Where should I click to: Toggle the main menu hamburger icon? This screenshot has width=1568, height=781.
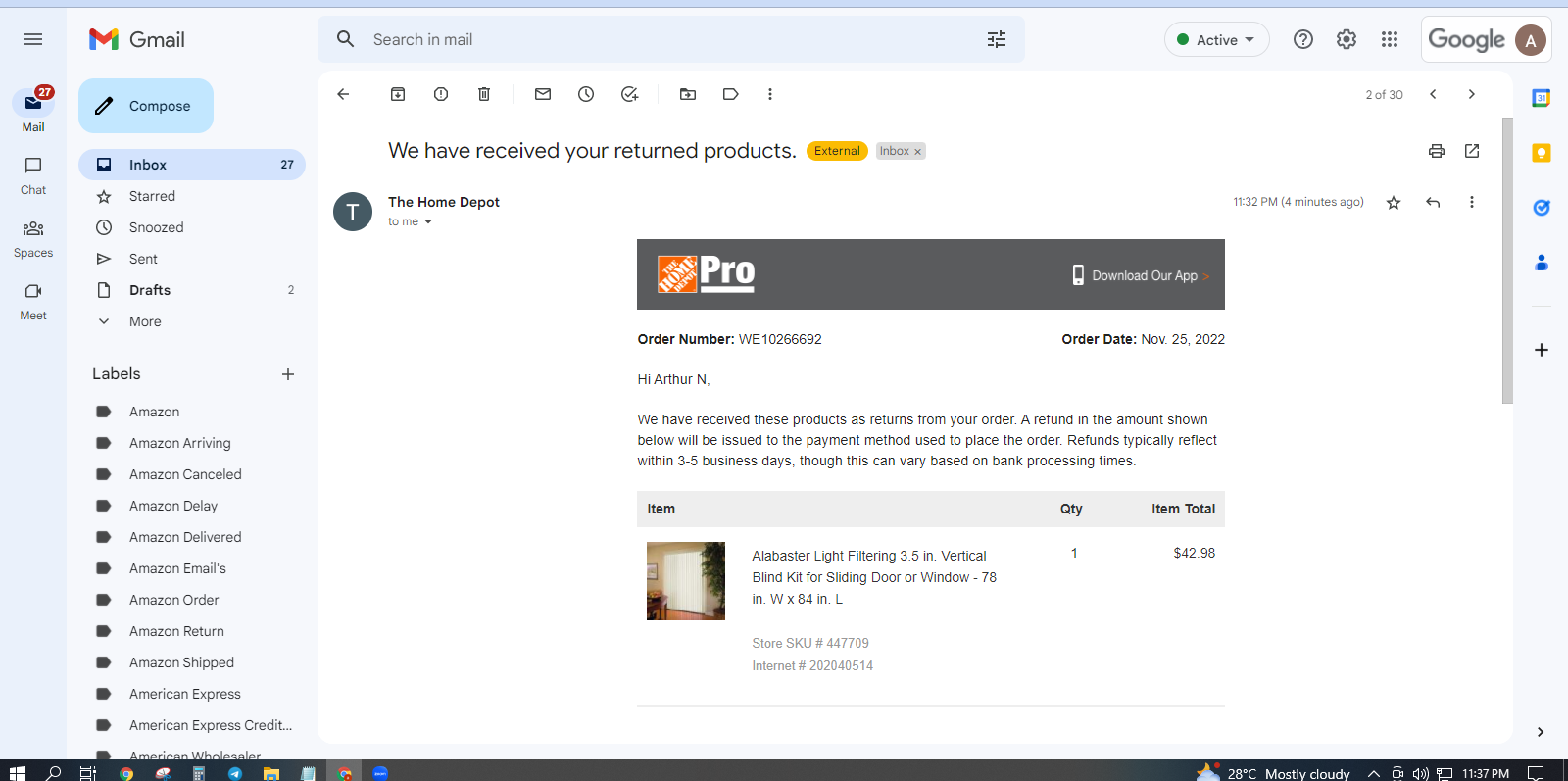click(x=33, y=39)
